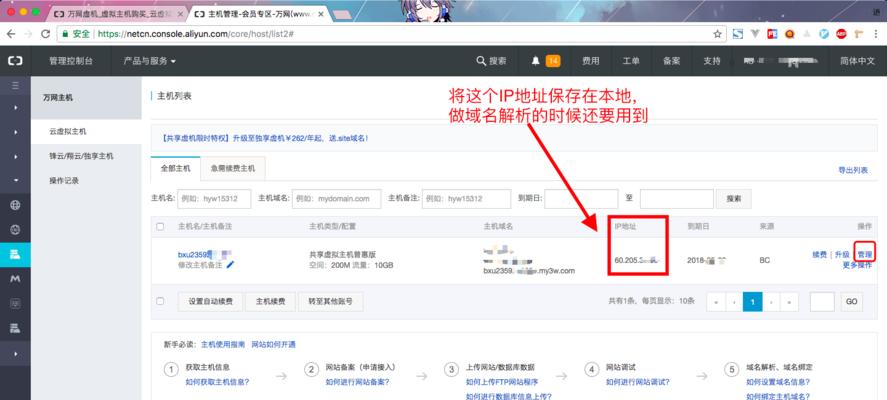The image size is (887, 400).
Task: Expand the 产品与服务 dropdown
Action: pyautogui.click(x=149, y=61)
